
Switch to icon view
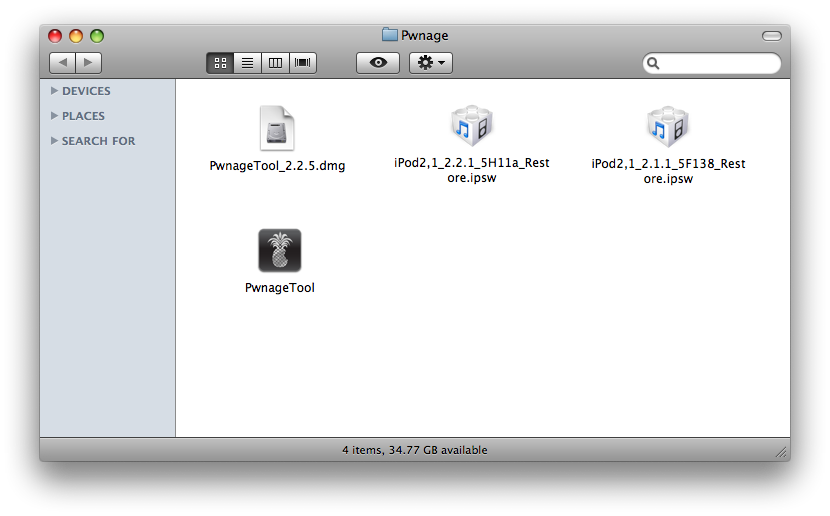[220, 63]
